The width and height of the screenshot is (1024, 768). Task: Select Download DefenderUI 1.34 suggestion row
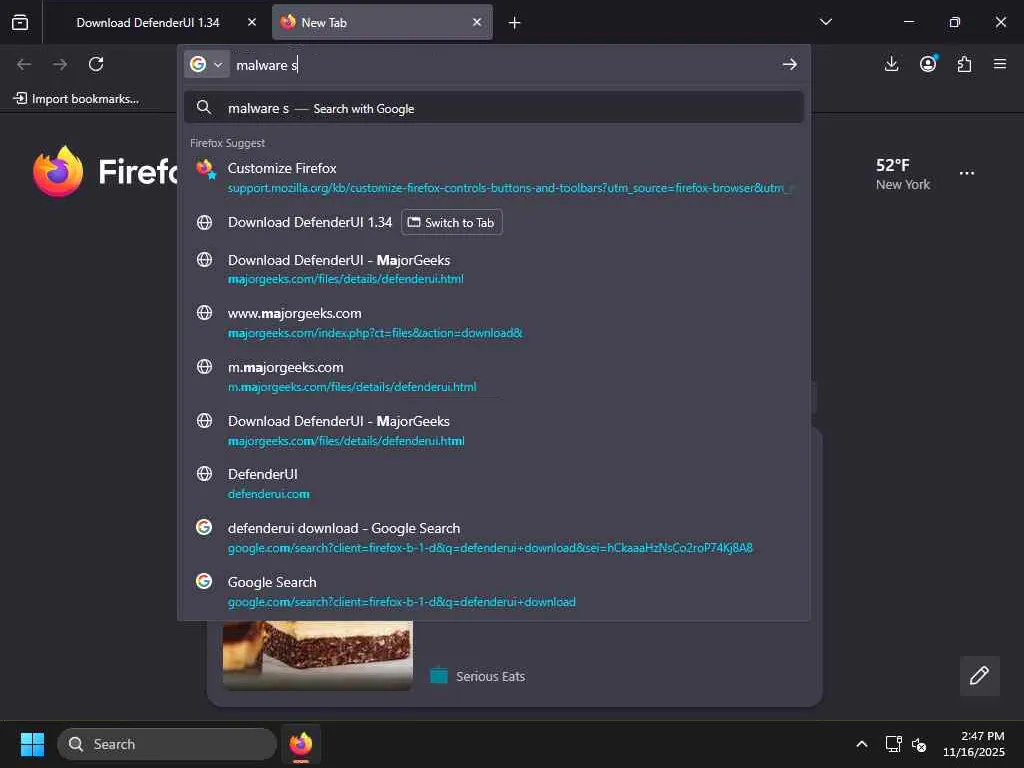pos(494,223)
